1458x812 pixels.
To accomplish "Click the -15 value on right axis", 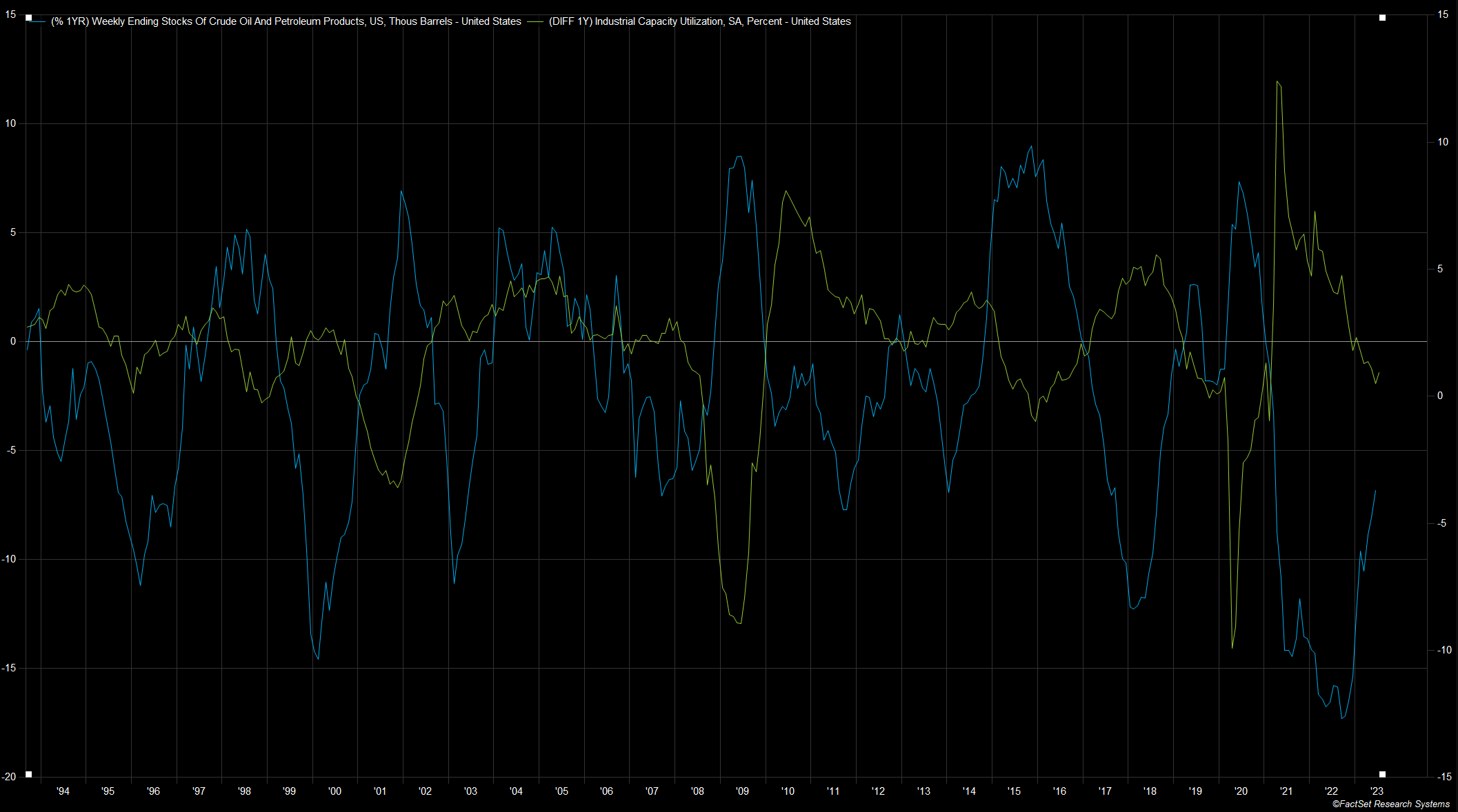I will [1444, 777].
